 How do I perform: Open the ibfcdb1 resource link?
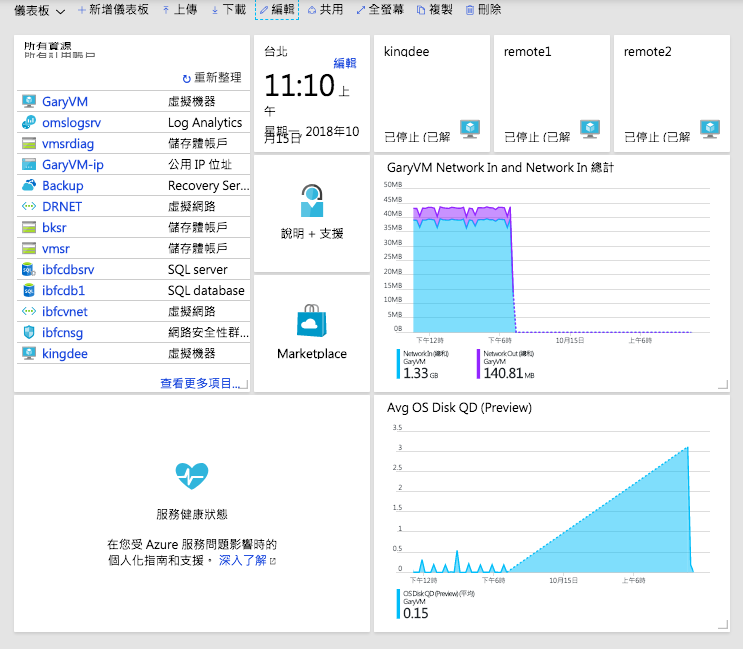tap(63, 290)
